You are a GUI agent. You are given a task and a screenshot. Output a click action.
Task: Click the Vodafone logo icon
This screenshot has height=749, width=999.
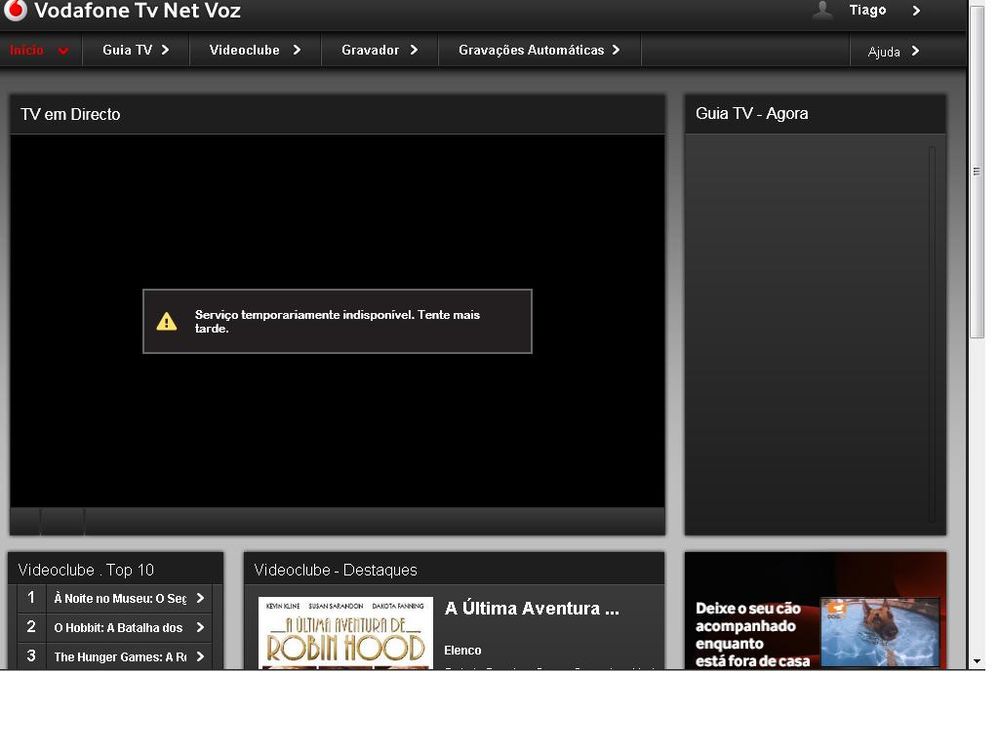click(14, 12)
